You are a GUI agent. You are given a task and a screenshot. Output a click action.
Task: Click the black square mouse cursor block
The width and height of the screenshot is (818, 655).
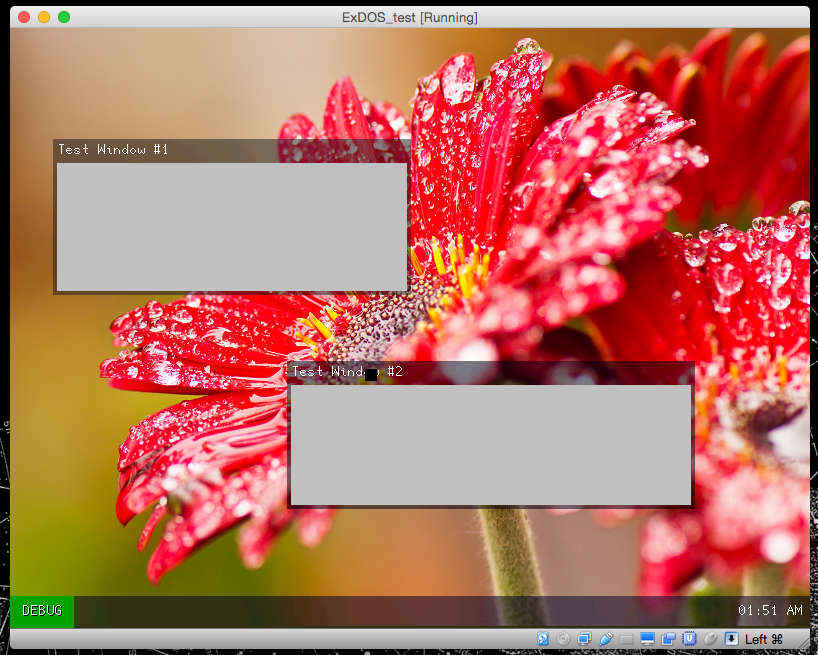pos(371,374)
